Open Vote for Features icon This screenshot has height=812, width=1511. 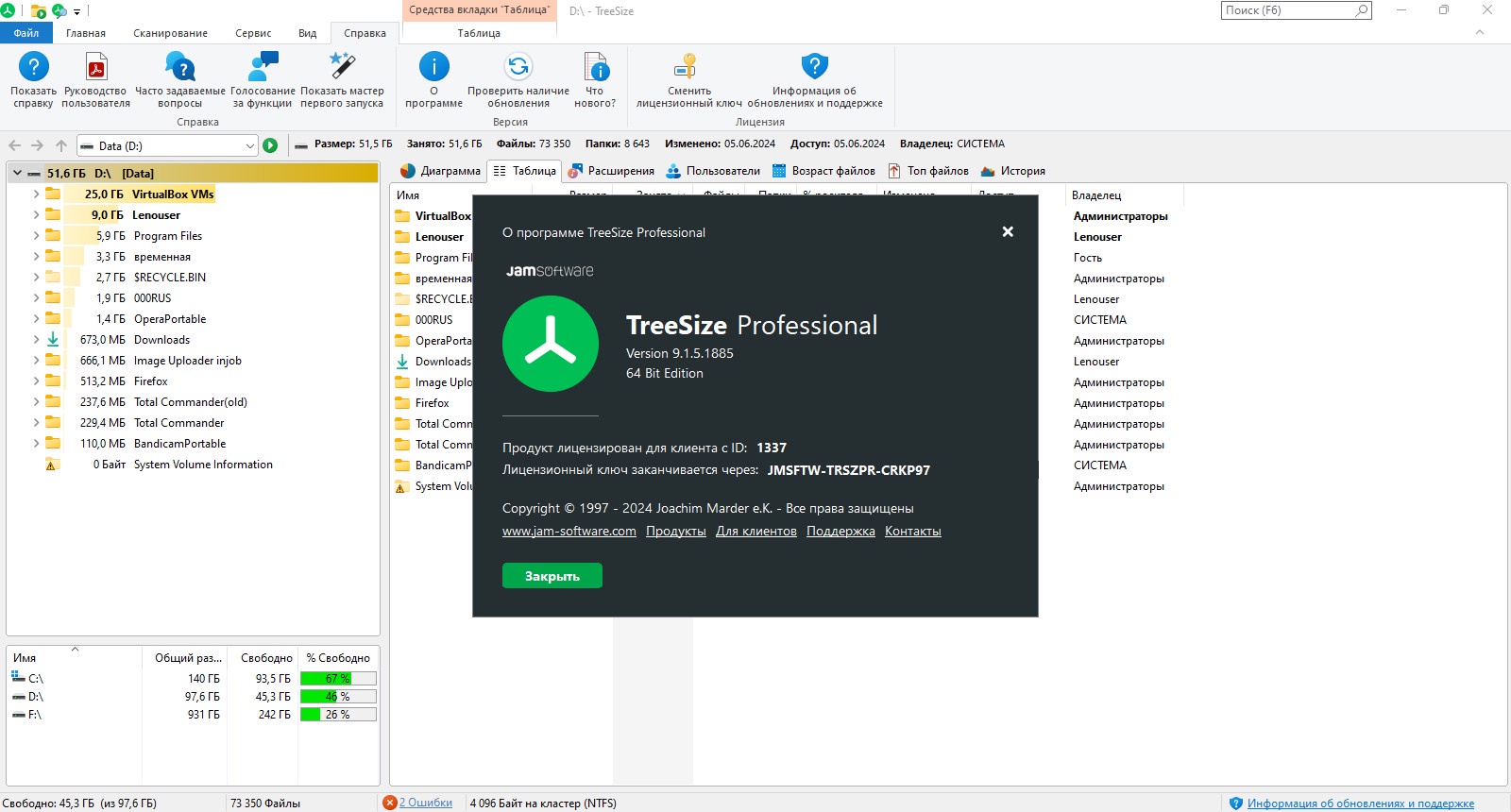(263, 67)
